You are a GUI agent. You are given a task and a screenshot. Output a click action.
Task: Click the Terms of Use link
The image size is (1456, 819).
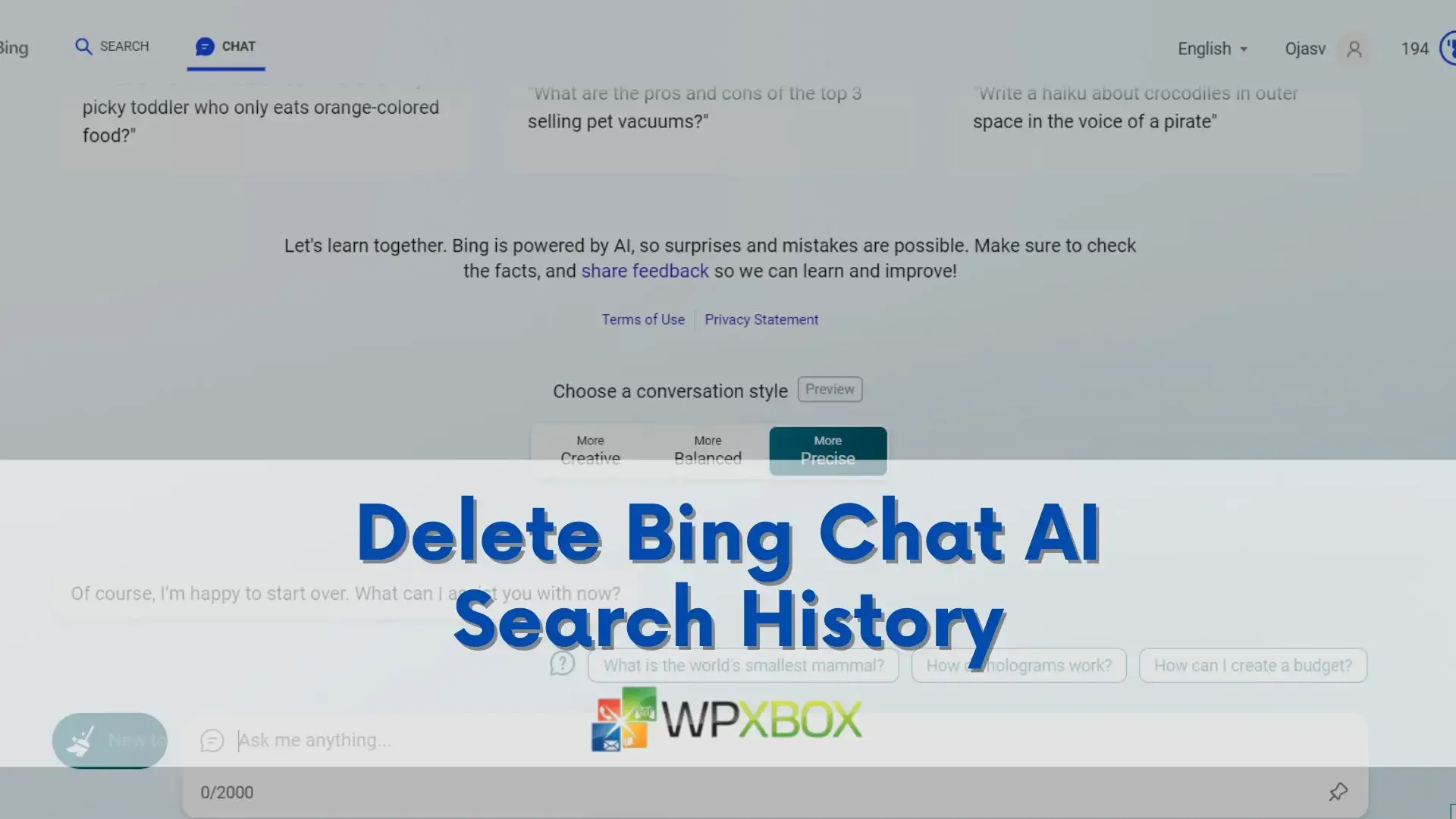643,319
